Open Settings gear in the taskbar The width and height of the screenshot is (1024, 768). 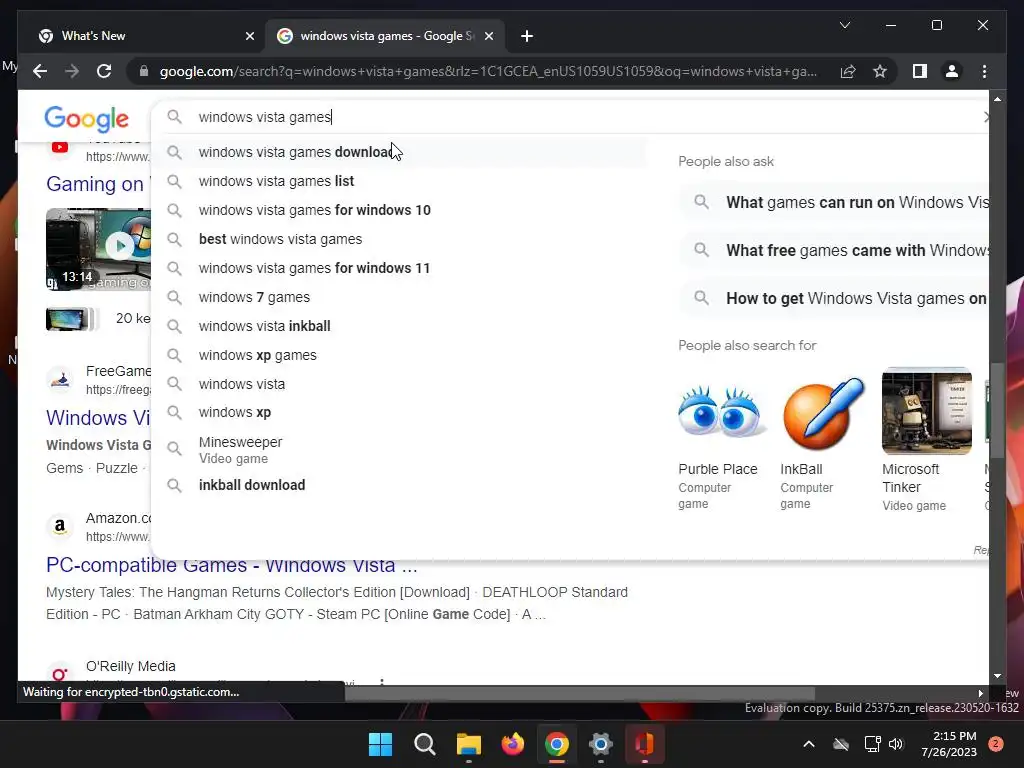[x=600, y=744]
